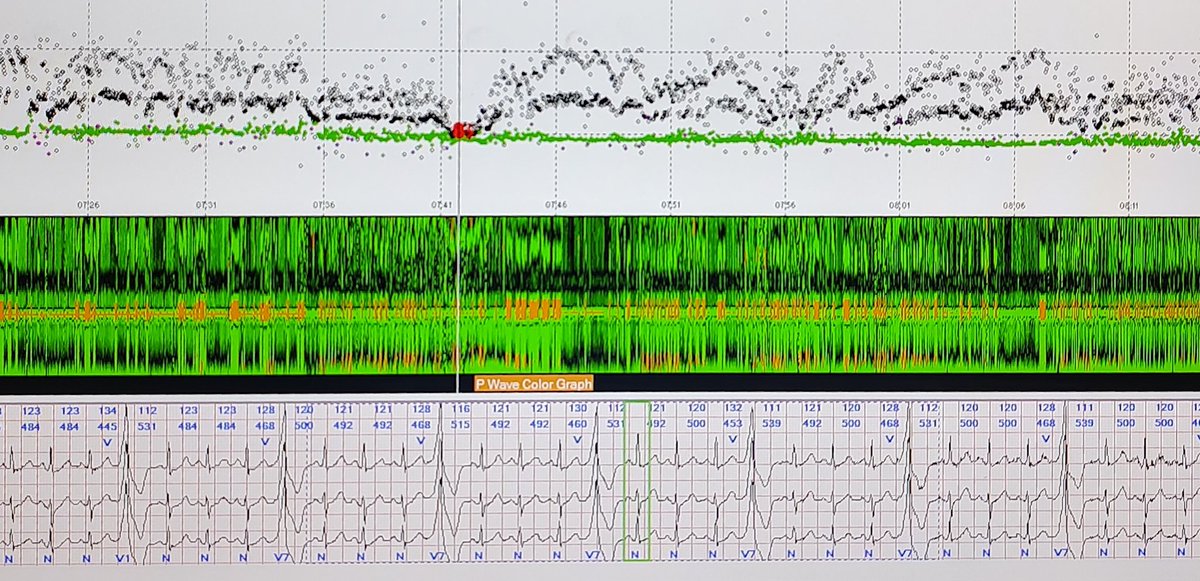Click the V1 beat annotation in the ECG strip
This screenshot has height=581, width=1200.
(121, 557)
